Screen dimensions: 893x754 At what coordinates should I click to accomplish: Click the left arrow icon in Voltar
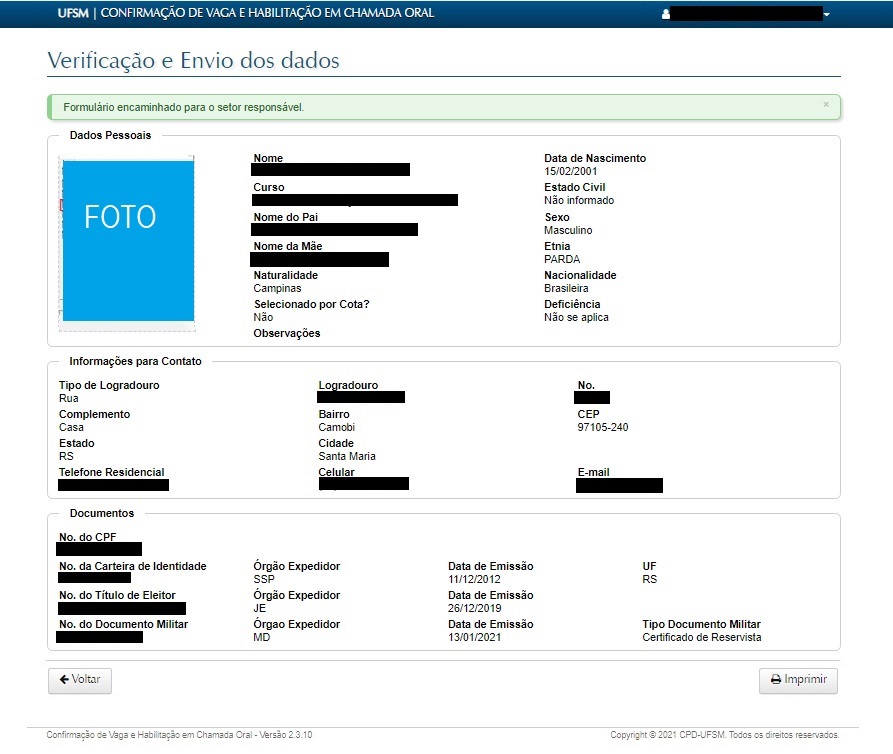(x=64, y=680)
